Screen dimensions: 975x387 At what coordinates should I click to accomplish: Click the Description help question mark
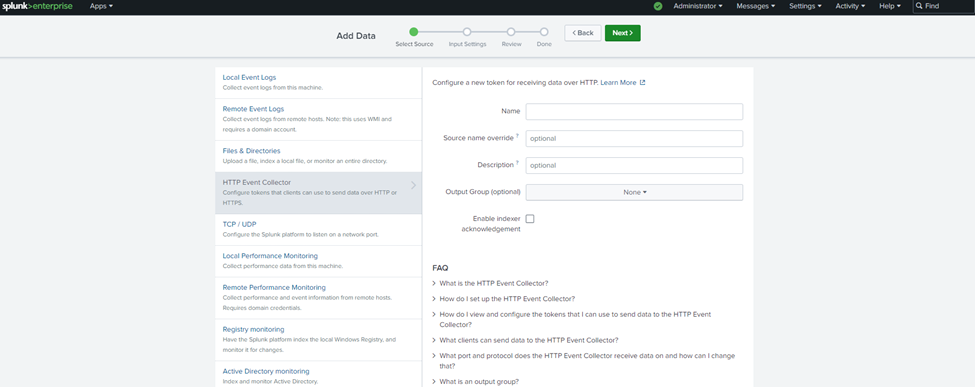pos(517,163)
